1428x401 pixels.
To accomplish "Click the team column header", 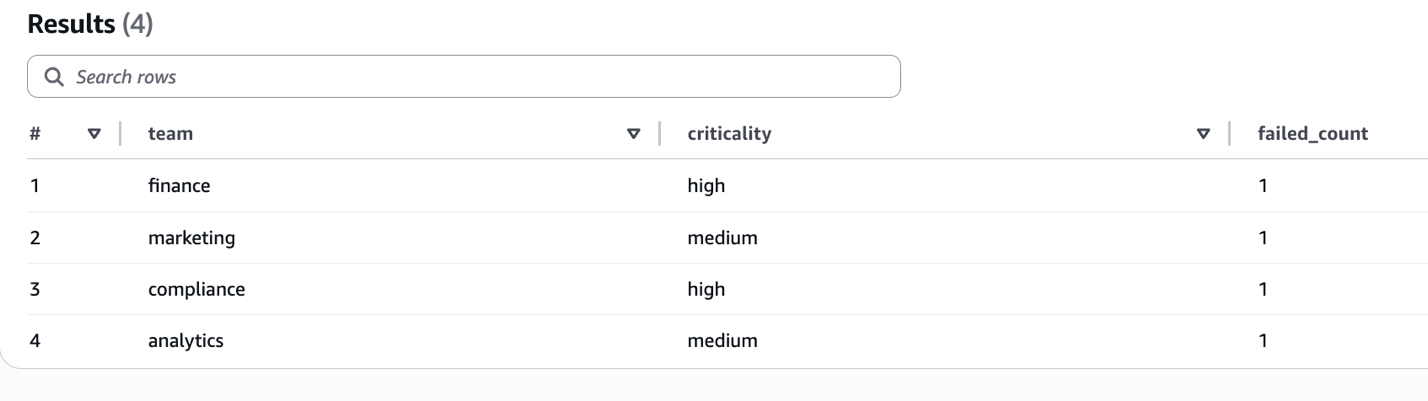I will (x=170, y=134).
